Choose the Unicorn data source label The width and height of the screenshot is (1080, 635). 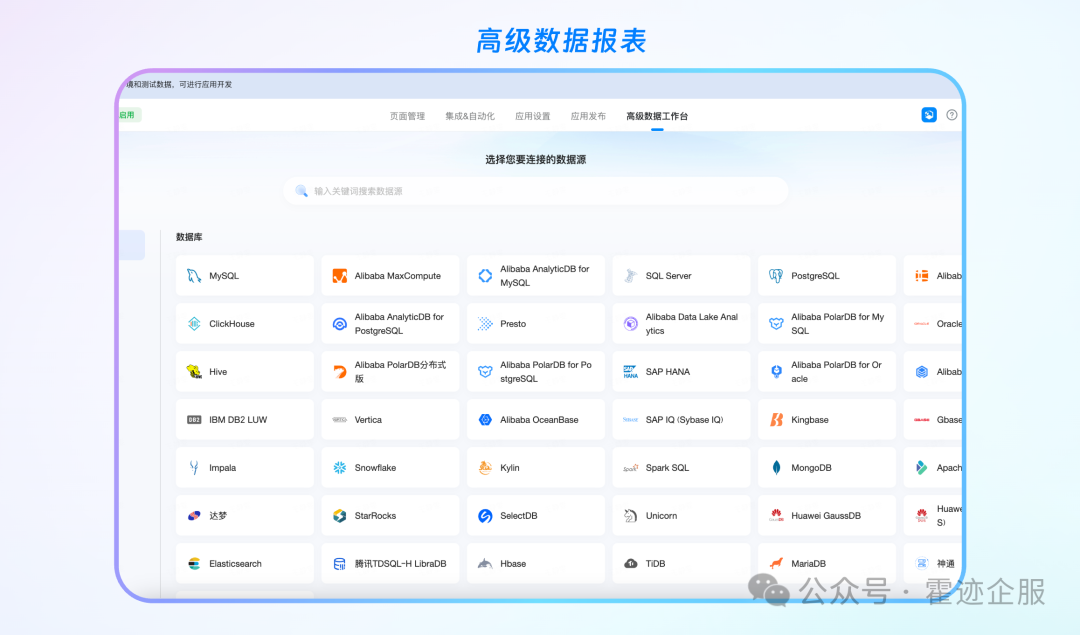[x=661, y=516]
